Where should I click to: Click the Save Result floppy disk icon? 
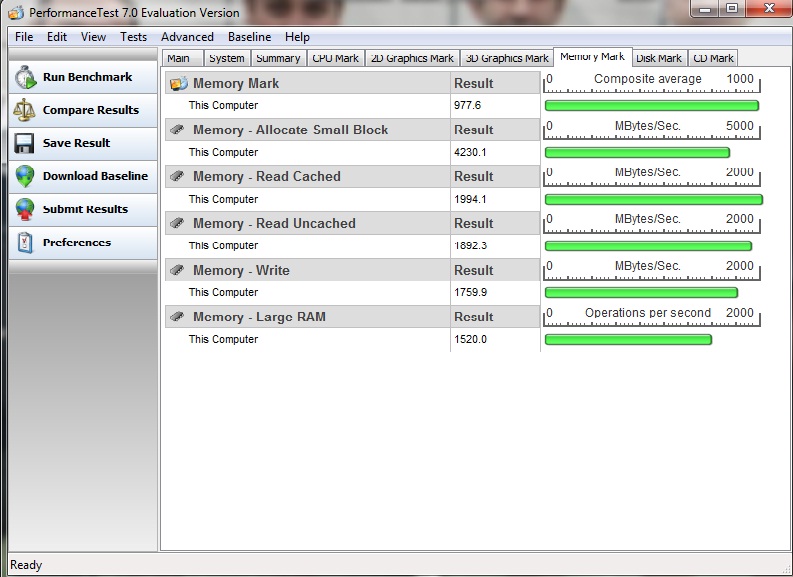click(25, 144)
